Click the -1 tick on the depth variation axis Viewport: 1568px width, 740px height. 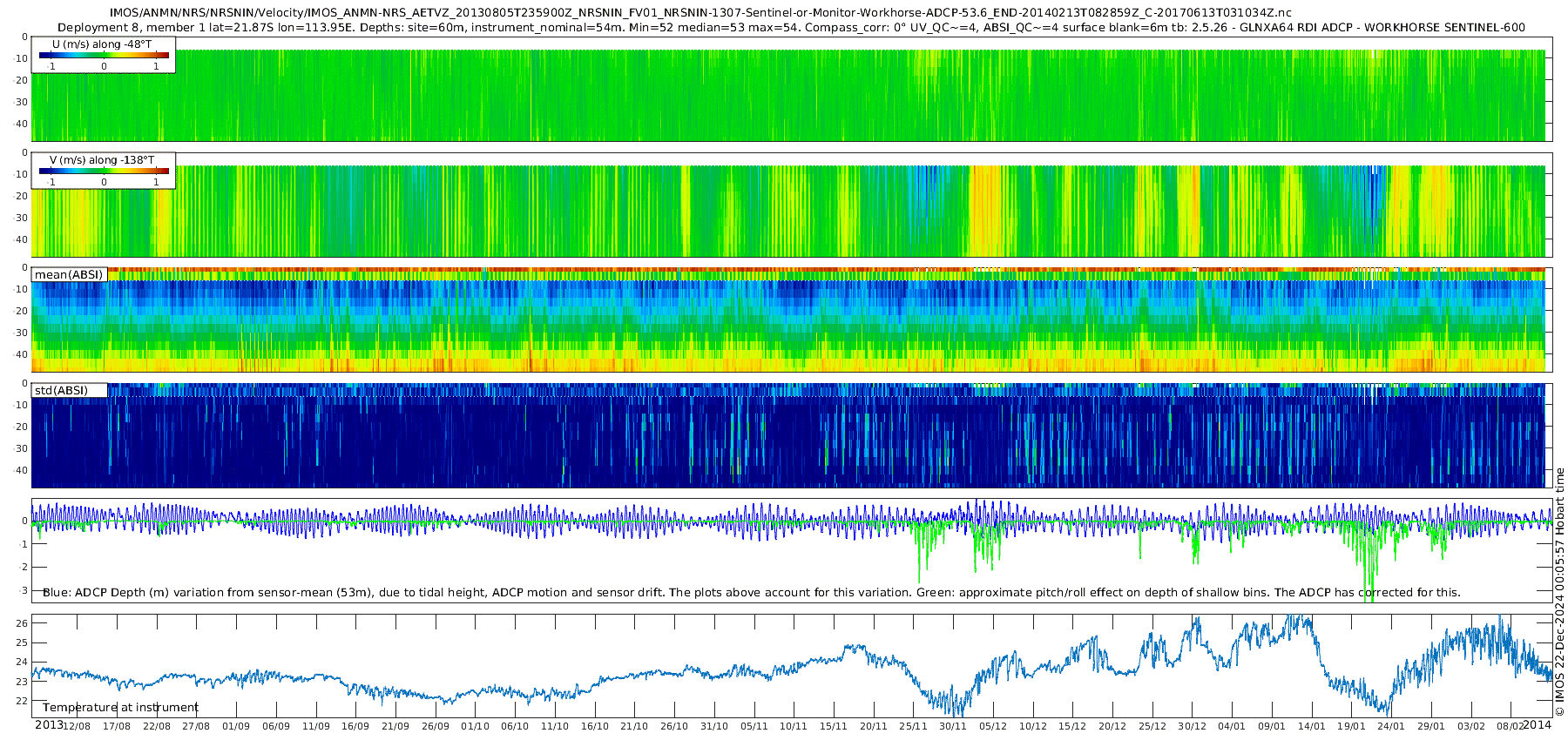pyautogui.click(x=24, y=544)
